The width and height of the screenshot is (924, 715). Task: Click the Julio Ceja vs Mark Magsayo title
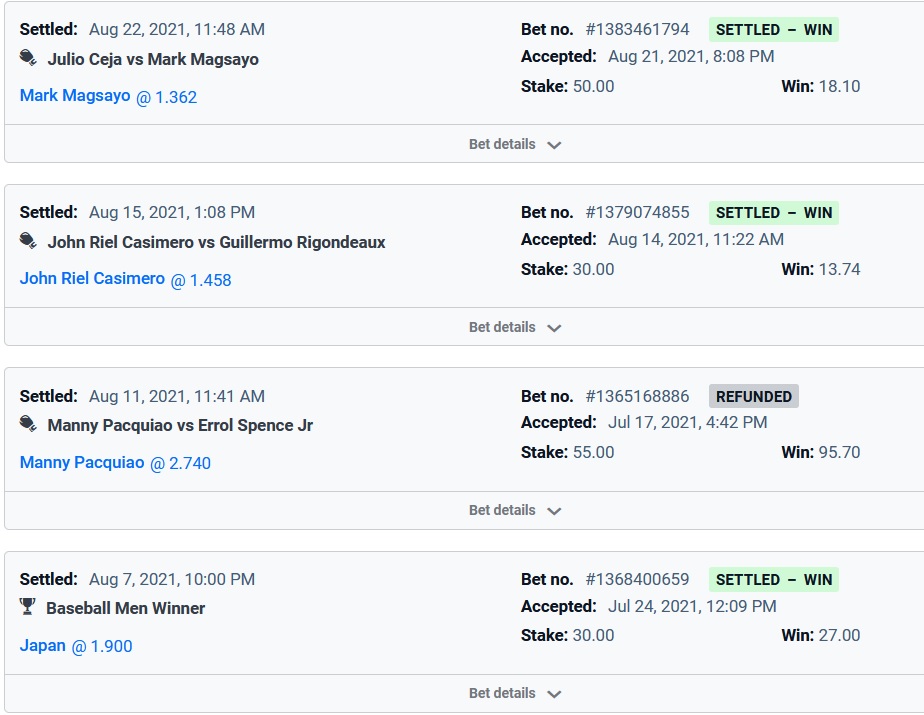click(153, 59)
